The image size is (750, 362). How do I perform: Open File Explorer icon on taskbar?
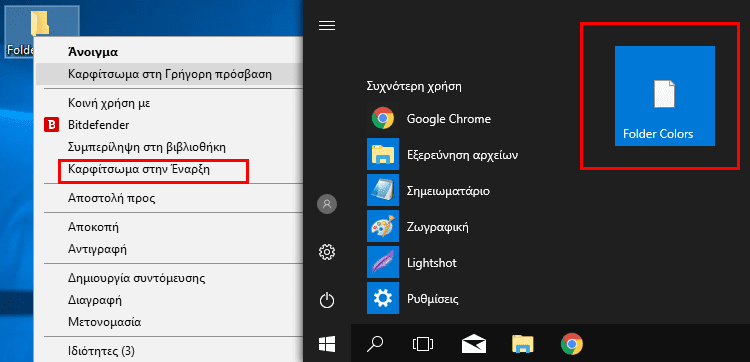coord(523,343)
